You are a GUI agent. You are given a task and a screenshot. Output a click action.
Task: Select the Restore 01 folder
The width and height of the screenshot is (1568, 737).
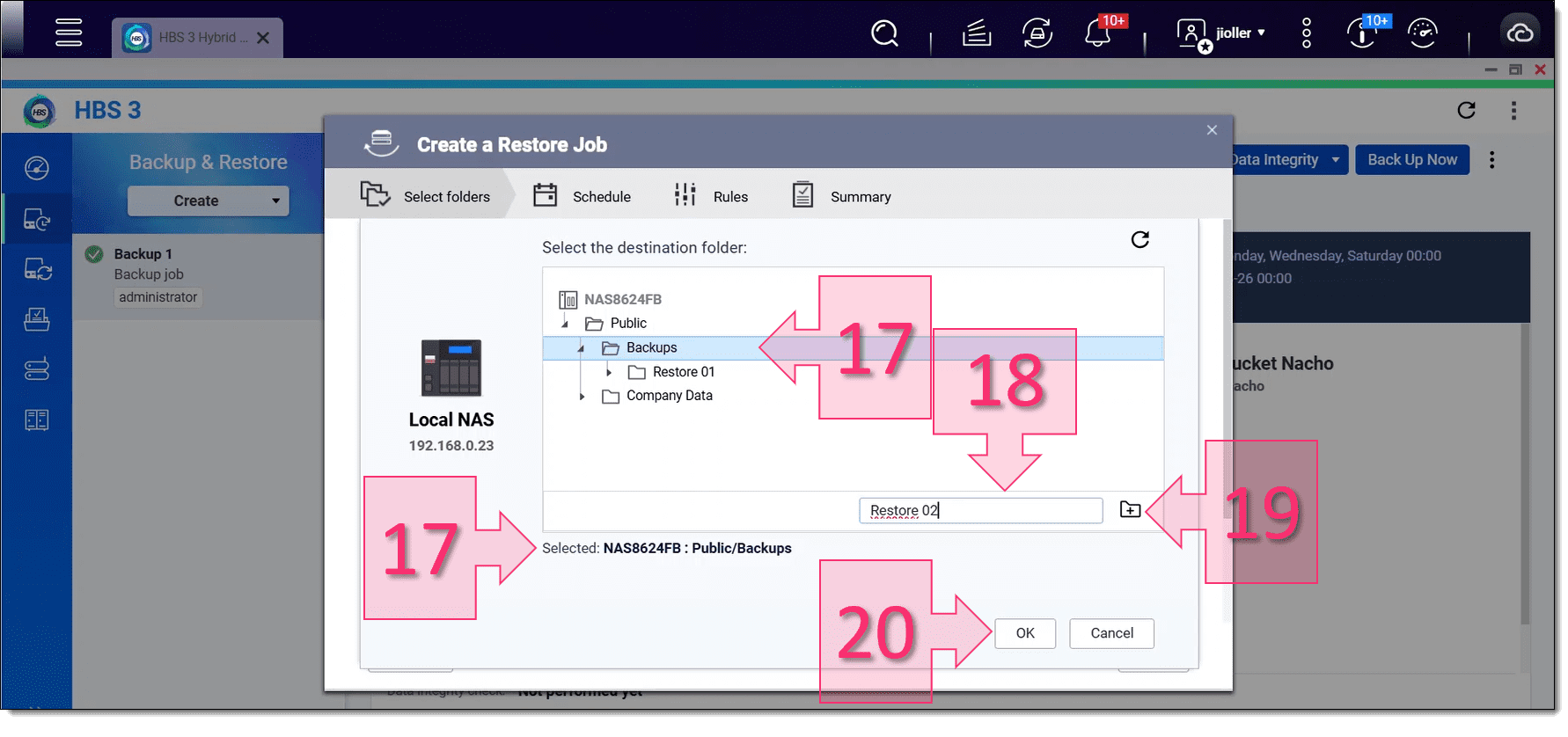683,372
